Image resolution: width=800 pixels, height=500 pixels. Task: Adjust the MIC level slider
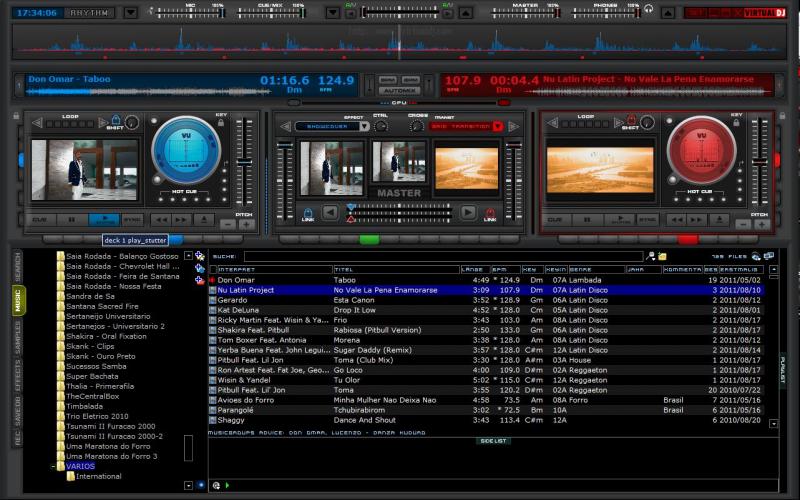[190, 13]
